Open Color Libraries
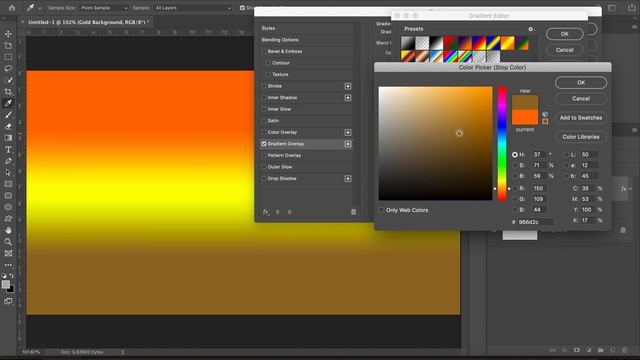The height and width of the screenshot is (360, 640). [581, 137]
